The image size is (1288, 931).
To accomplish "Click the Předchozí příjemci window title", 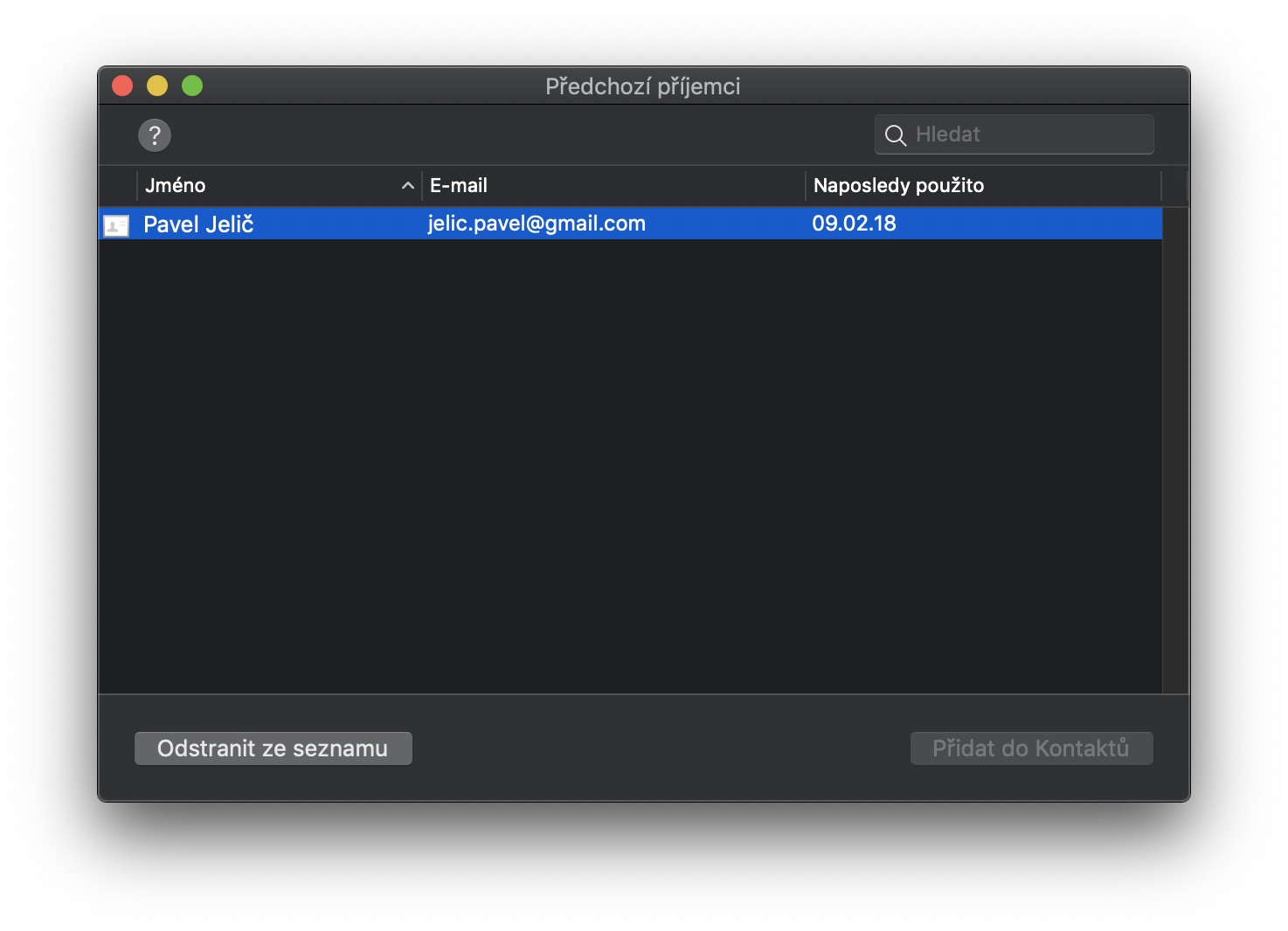I will pyautogui.click(x=643, y=86).
